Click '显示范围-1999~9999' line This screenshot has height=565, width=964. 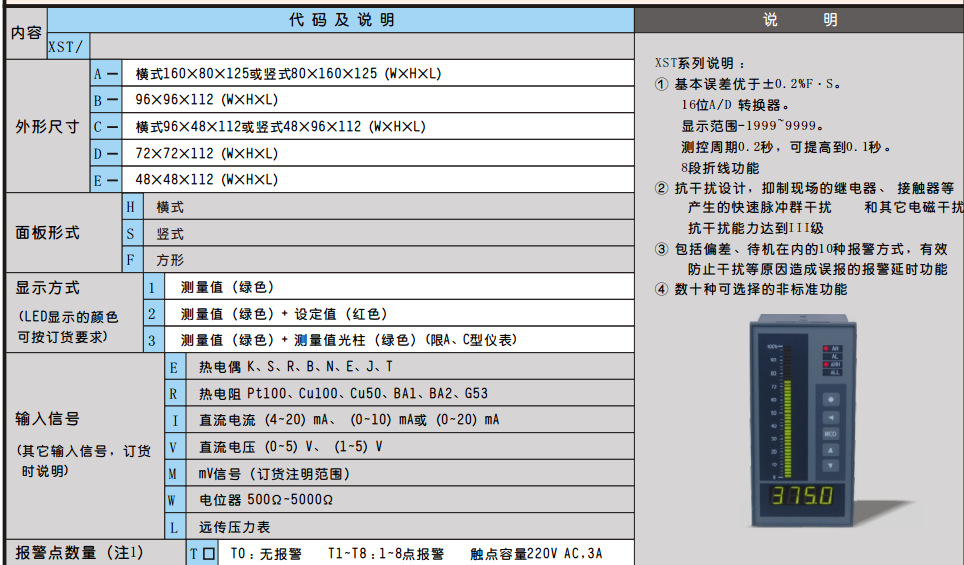coord(752,126)
